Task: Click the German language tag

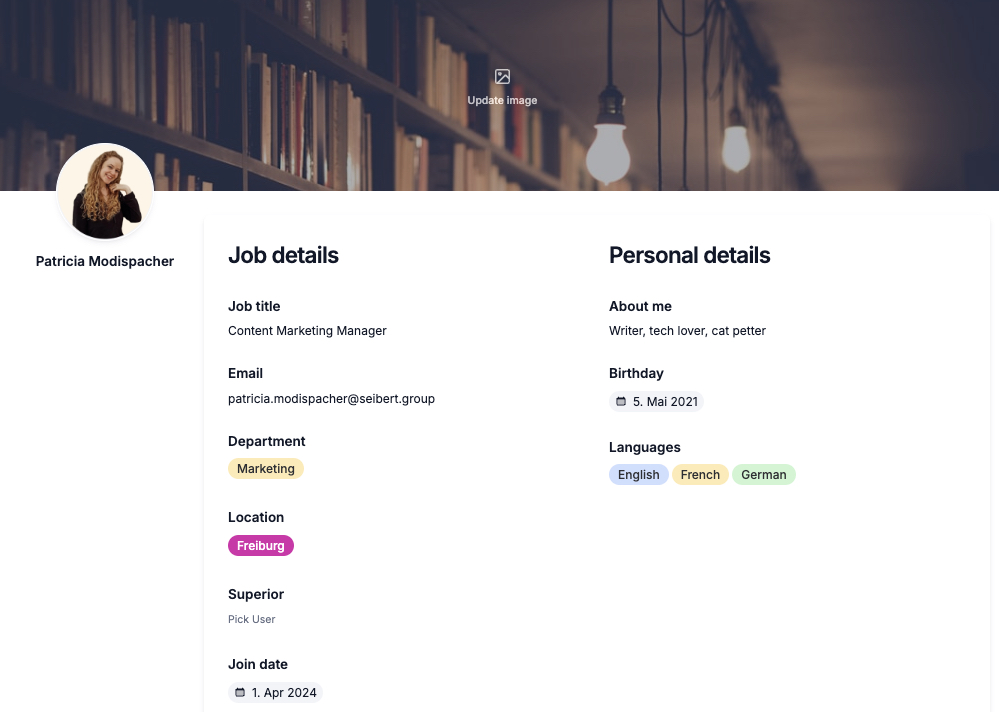Action: click(763, 474)
